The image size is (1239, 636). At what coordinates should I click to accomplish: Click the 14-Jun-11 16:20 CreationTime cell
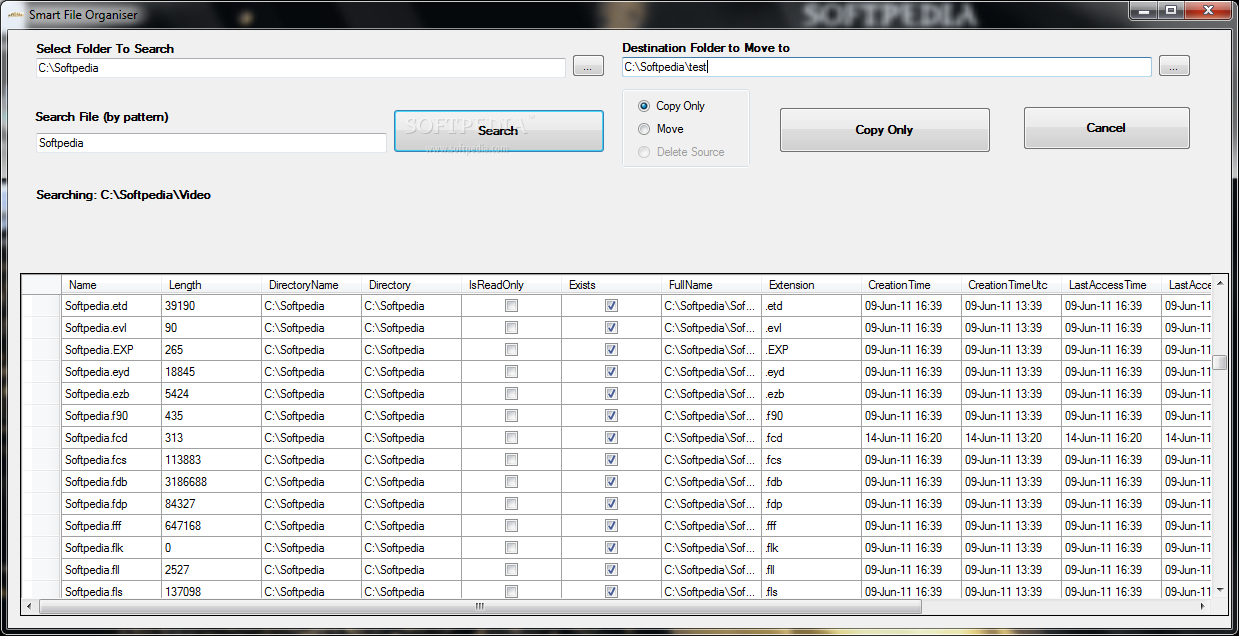click(911, 438)
